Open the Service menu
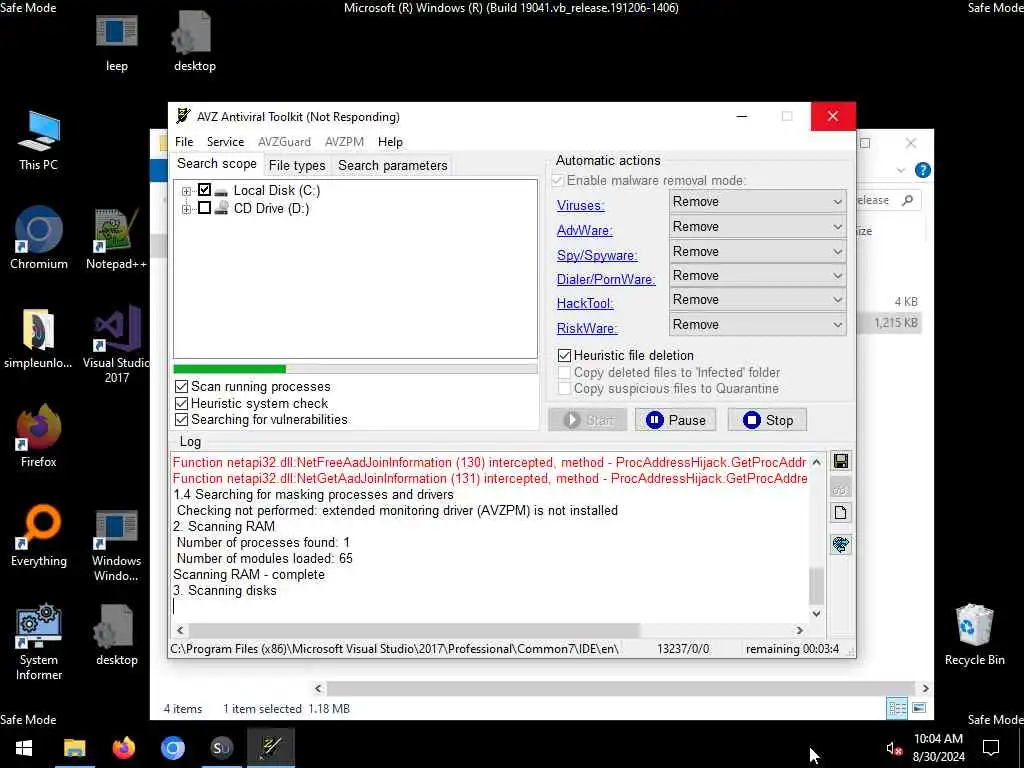The width and height of the screenshot is (1024, 768). pyautogui.click(x=225, y=142)
